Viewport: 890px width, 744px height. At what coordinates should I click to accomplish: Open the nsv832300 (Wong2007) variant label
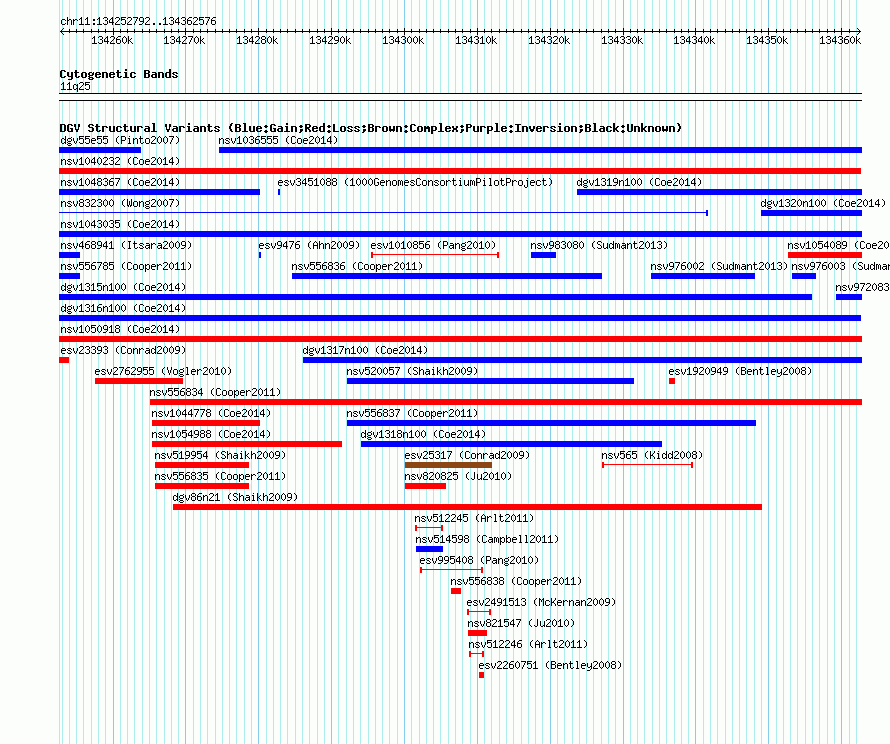click(120, 203)
